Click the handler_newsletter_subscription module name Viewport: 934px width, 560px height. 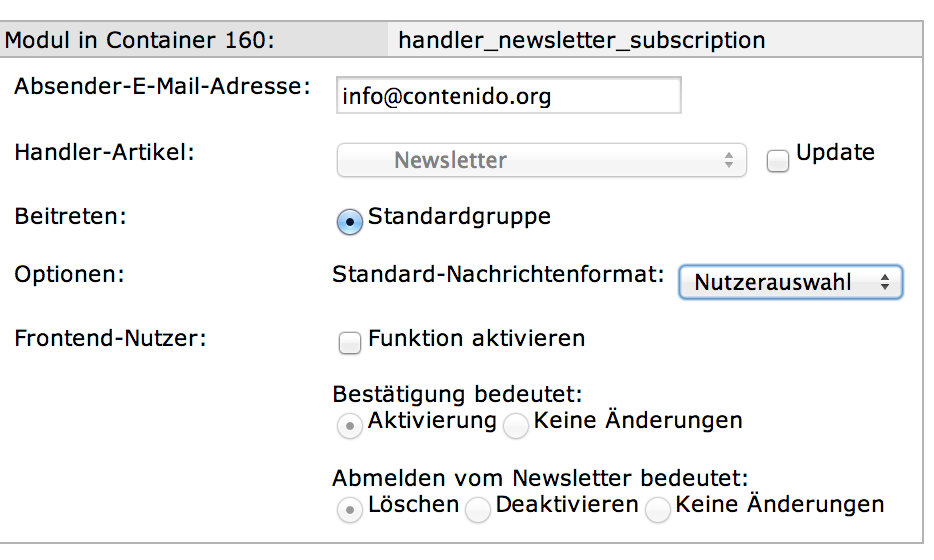pyautogui.click(x=581, y=41)
